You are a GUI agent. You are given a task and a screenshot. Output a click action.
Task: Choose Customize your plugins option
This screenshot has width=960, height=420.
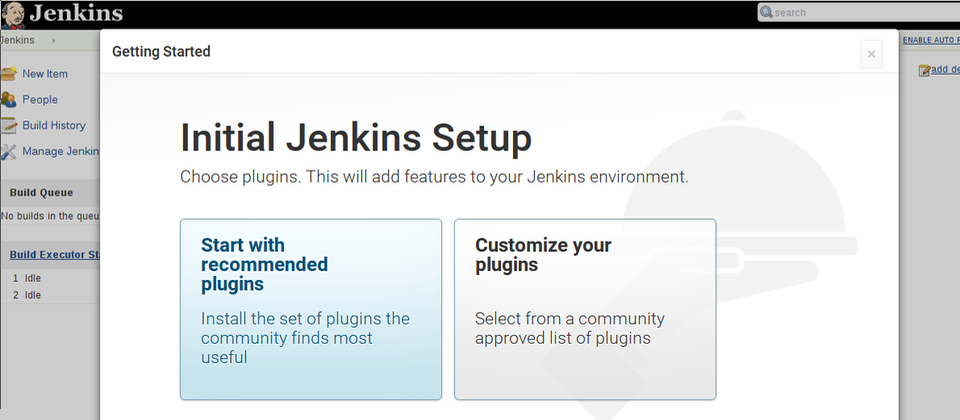[x=585, y=309]
